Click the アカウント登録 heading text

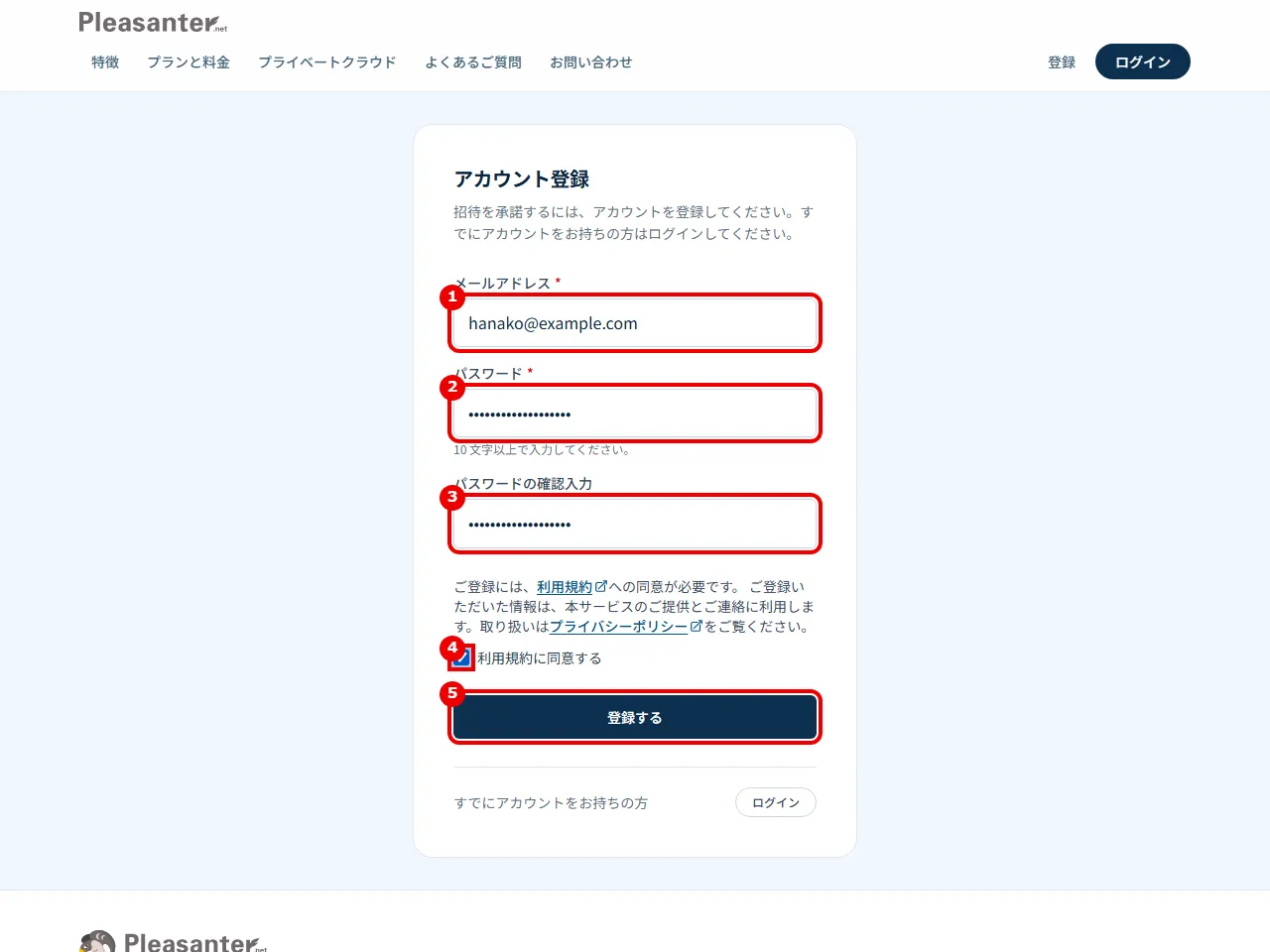(x=522, y=179)
